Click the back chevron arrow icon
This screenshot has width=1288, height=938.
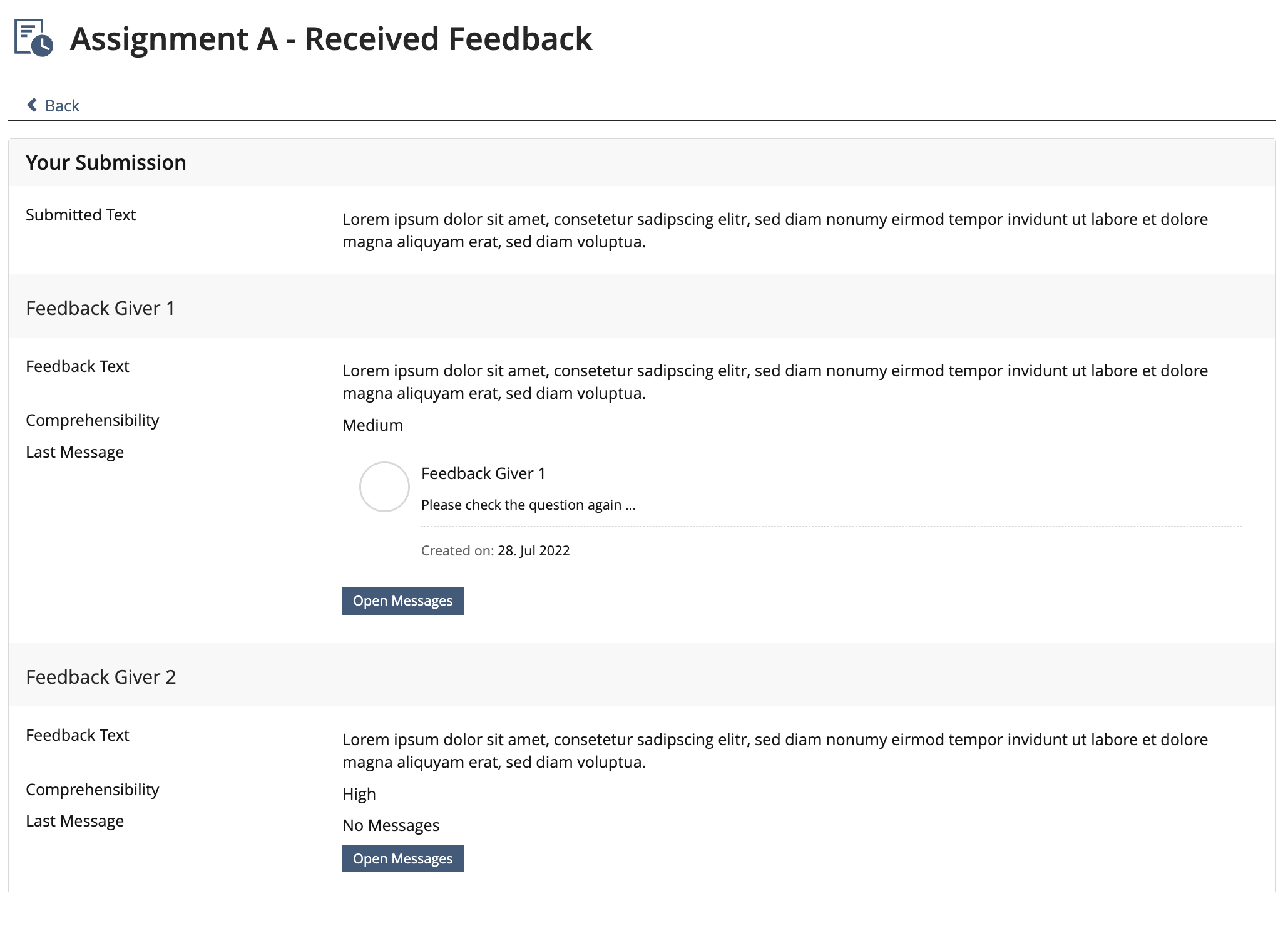32,105
